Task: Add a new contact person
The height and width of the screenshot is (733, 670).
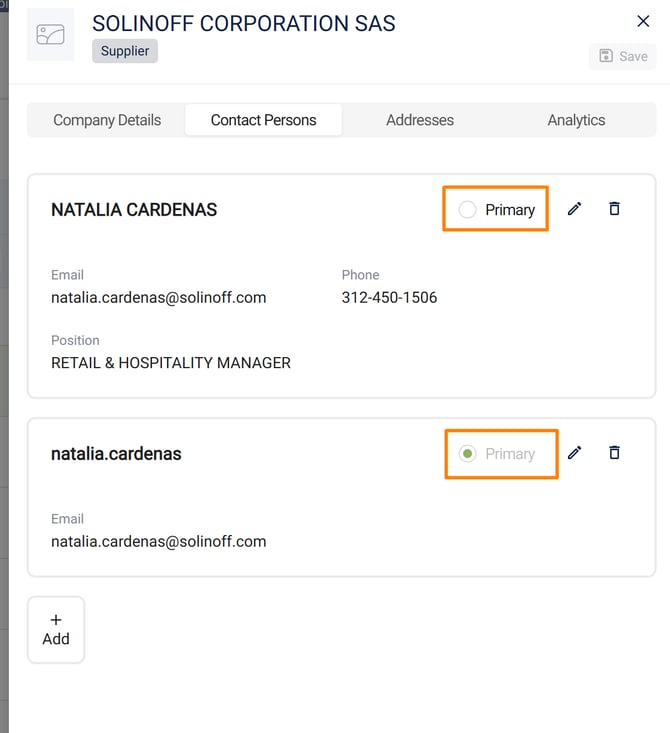Action: coord(56,629)
